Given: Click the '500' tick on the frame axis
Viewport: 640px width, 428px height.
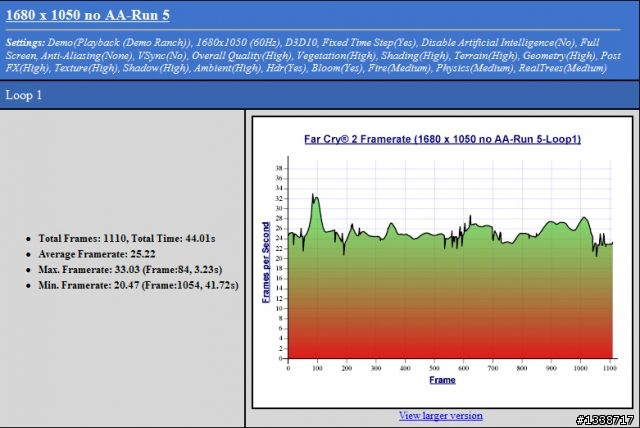Looking at the screenshot, I should (434, 368).
